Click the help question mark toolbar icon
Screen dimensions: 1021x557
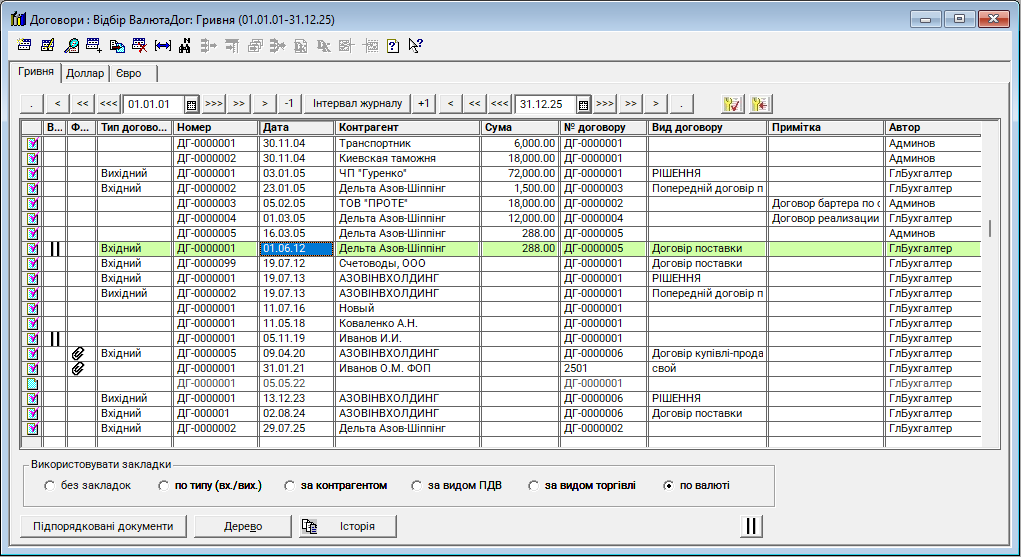[x=392, y=45]
